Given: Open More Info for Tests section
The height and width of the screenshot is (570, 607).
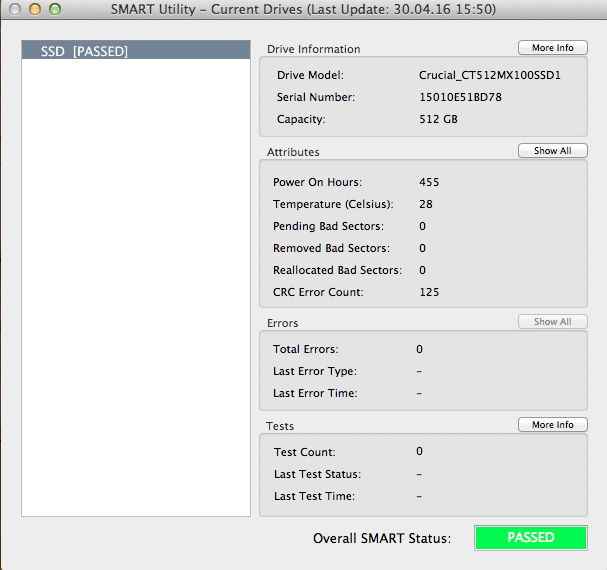Looking at the screenshot, I should click(553, 425).
